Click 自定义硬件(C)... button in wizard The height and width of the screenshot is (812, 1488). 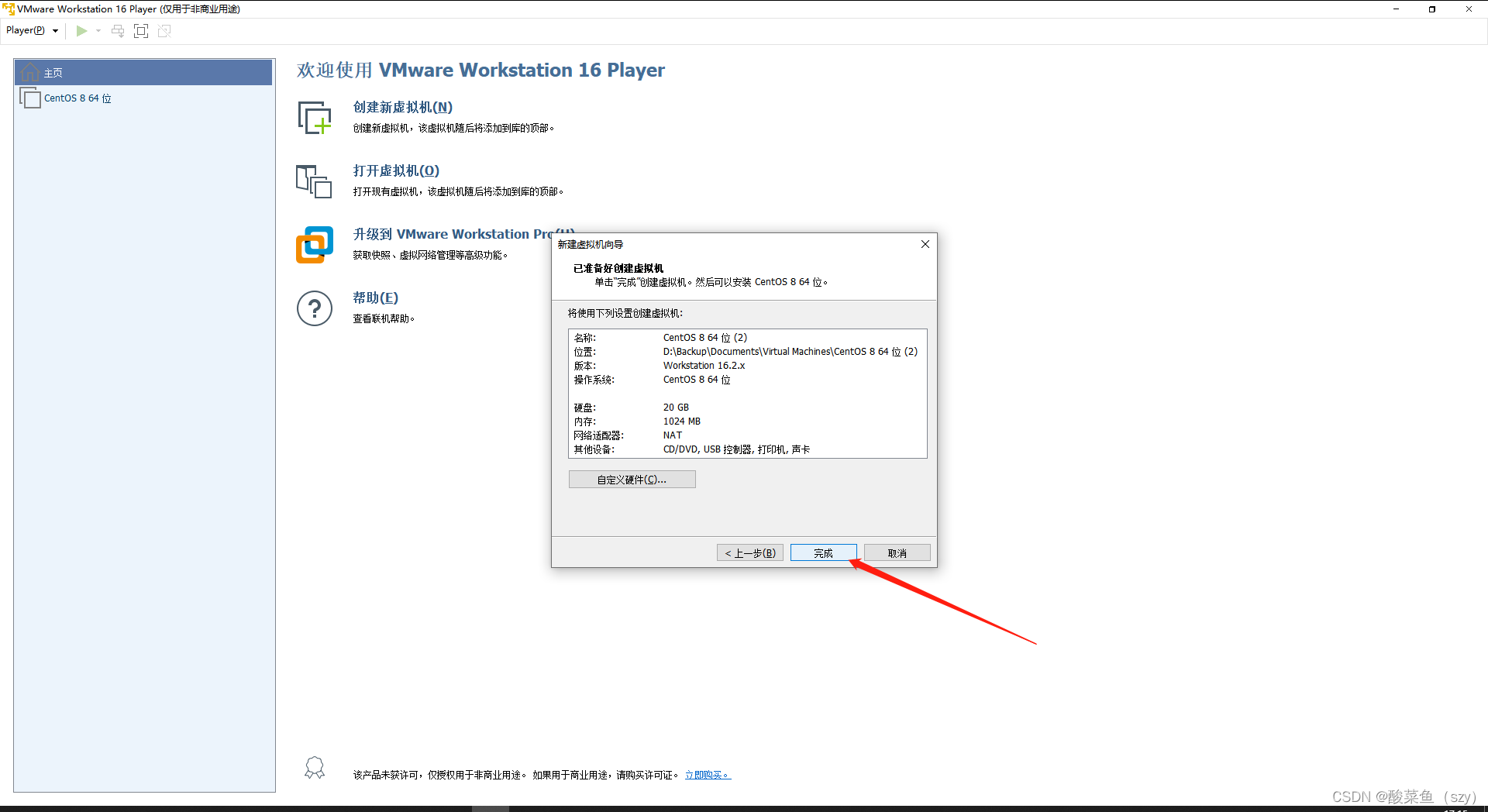pos(632,480)
